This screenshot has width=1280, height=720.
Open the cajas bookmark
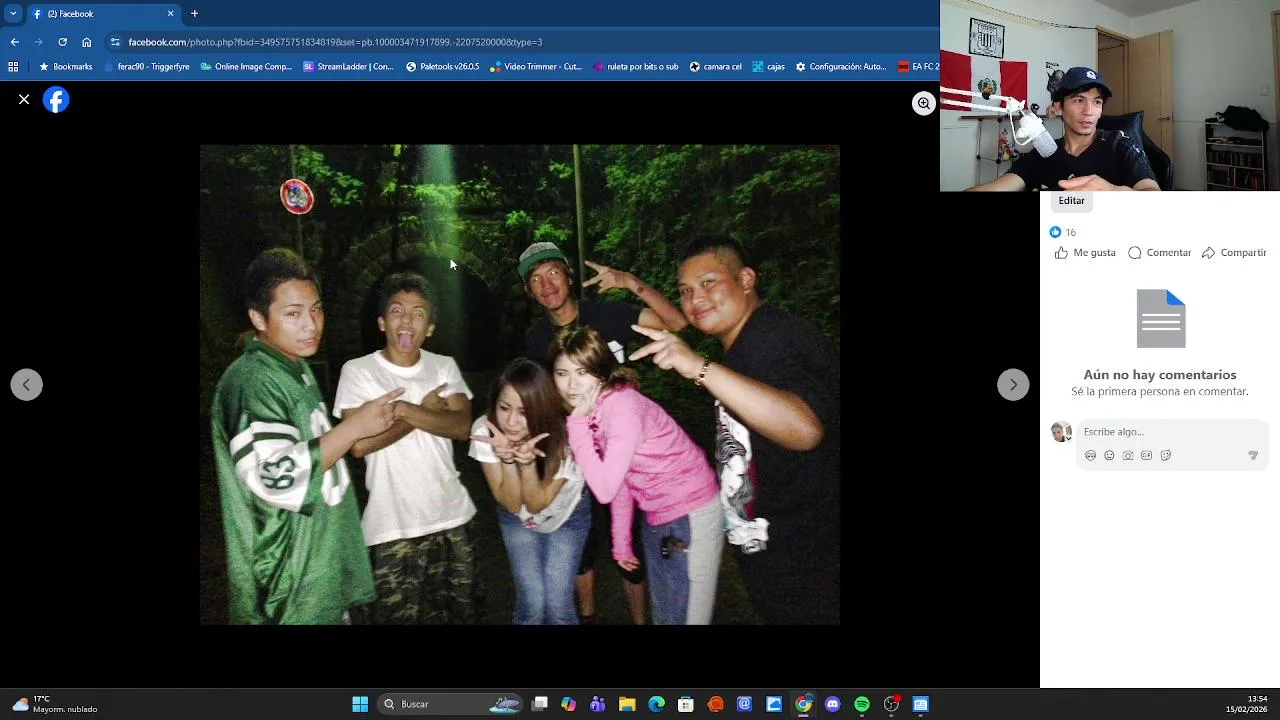pyautogui.click(x=768, y=67)
